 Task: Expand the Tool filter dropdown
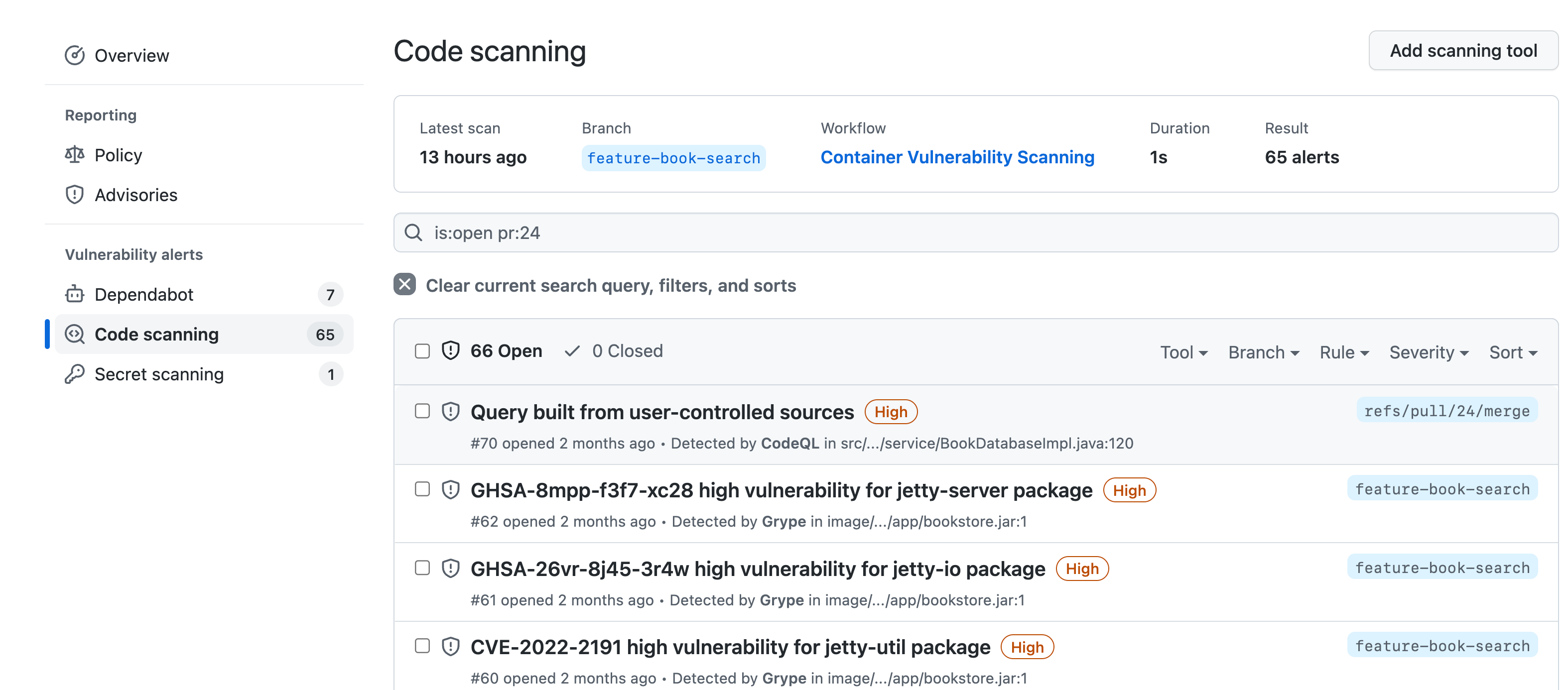[x=1183, y=351]
